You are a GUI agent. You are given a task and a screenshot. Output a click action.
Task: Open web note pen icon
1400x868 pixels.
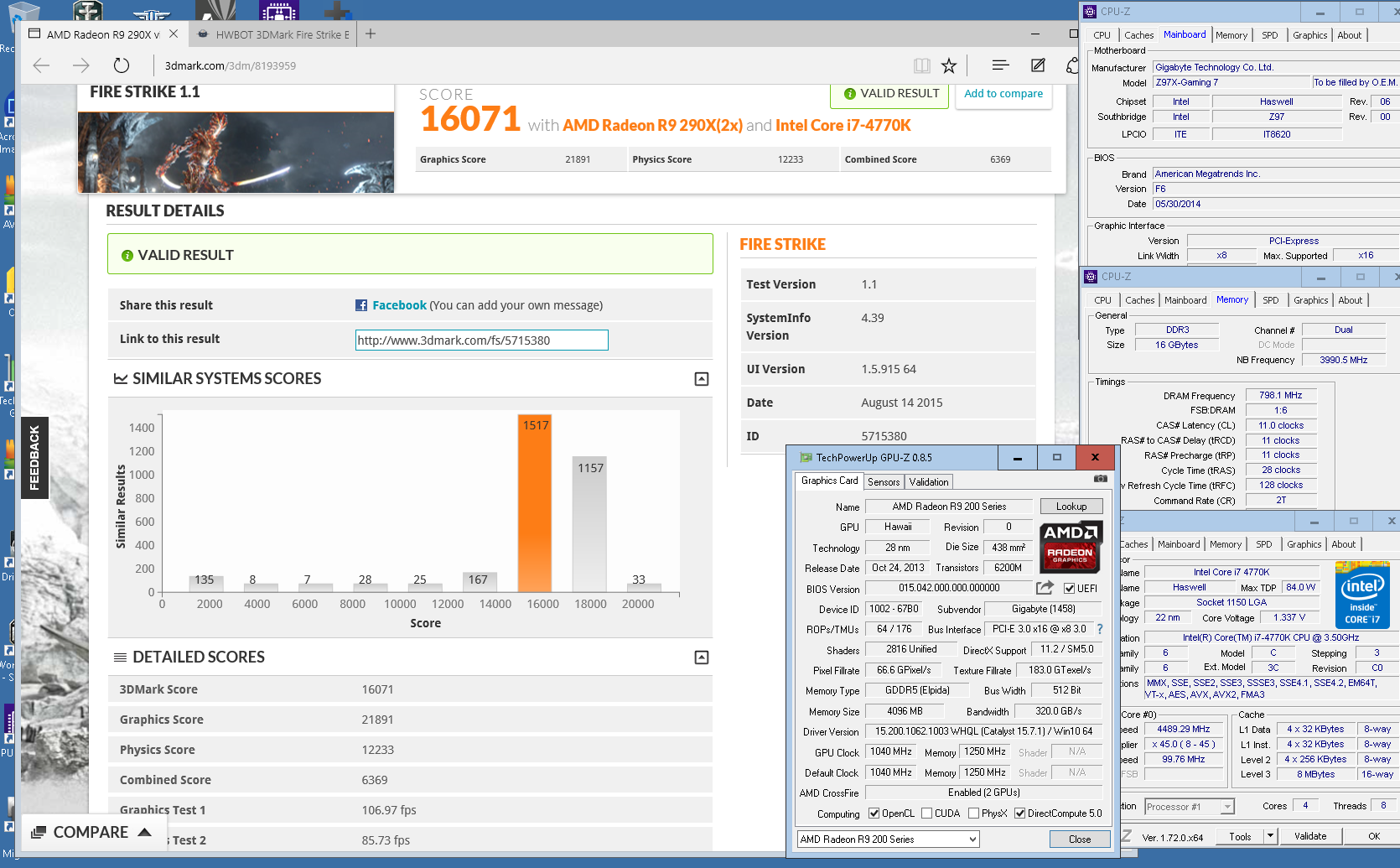coord(1038,65)
